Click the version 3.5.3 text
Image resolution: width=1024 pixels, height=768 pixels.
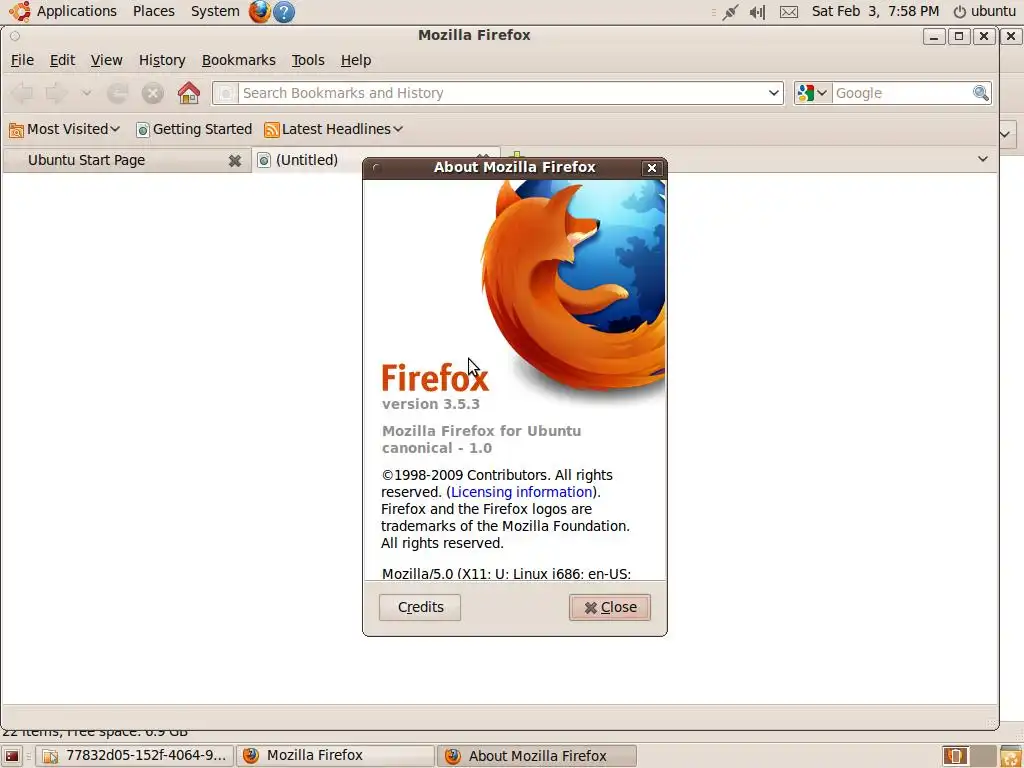coord(431,404)
